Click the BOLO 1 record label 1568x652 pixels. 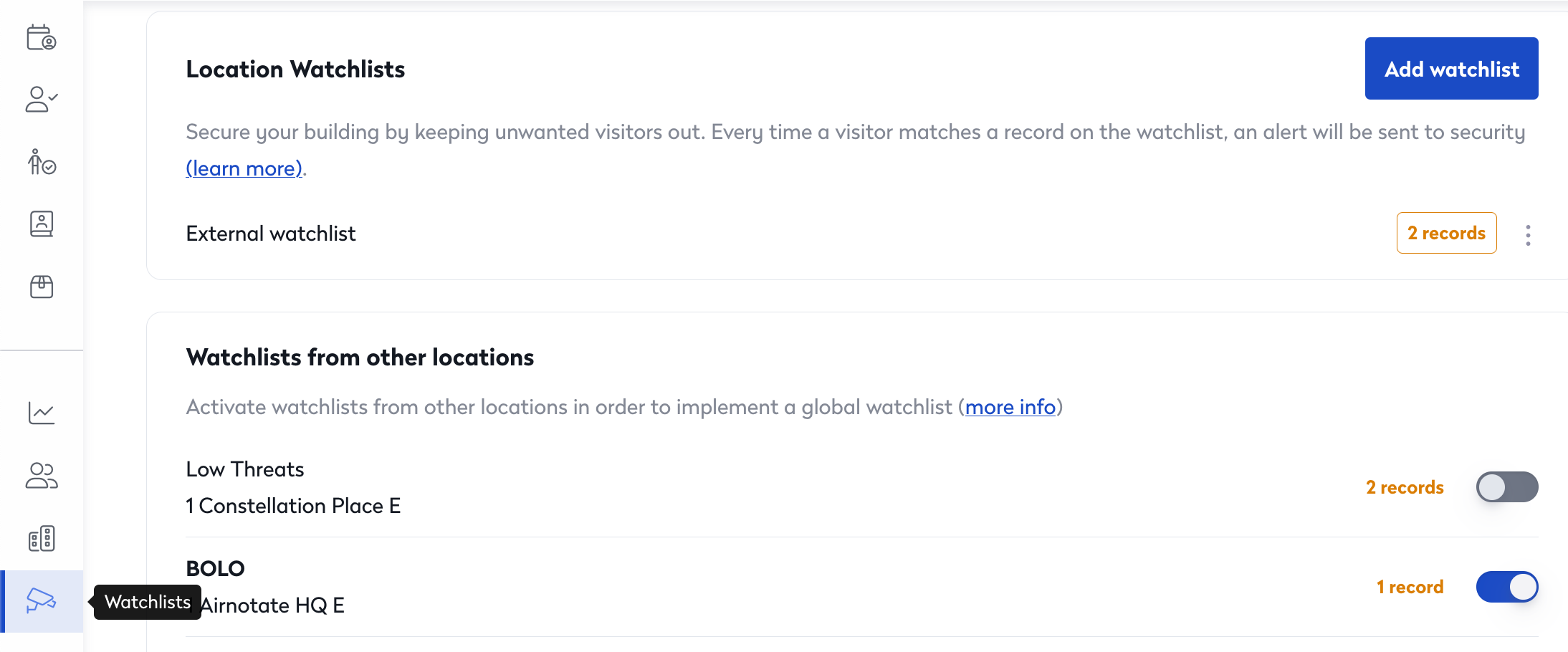1410,587
